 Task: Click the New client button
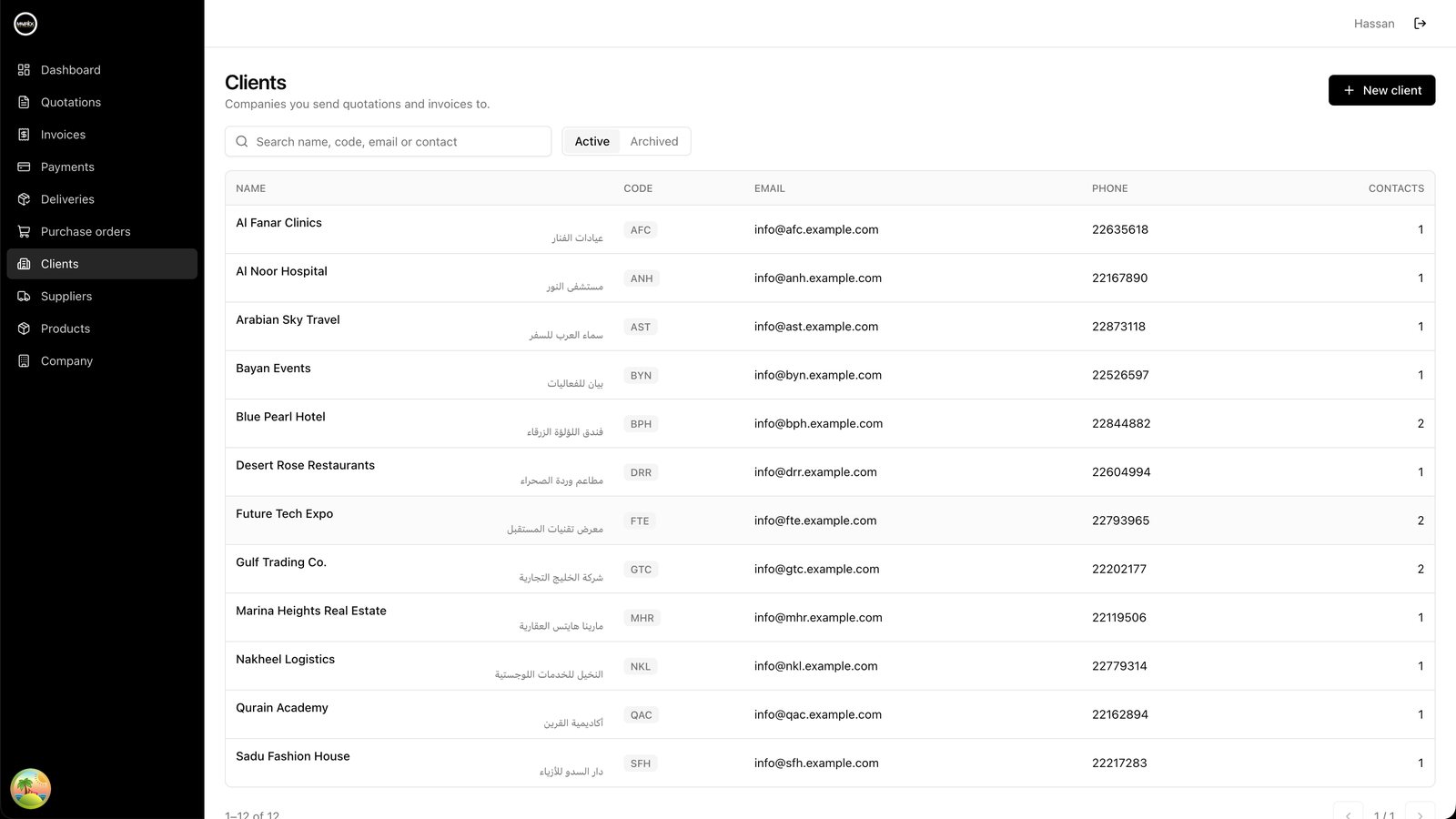pos(1381,90)
